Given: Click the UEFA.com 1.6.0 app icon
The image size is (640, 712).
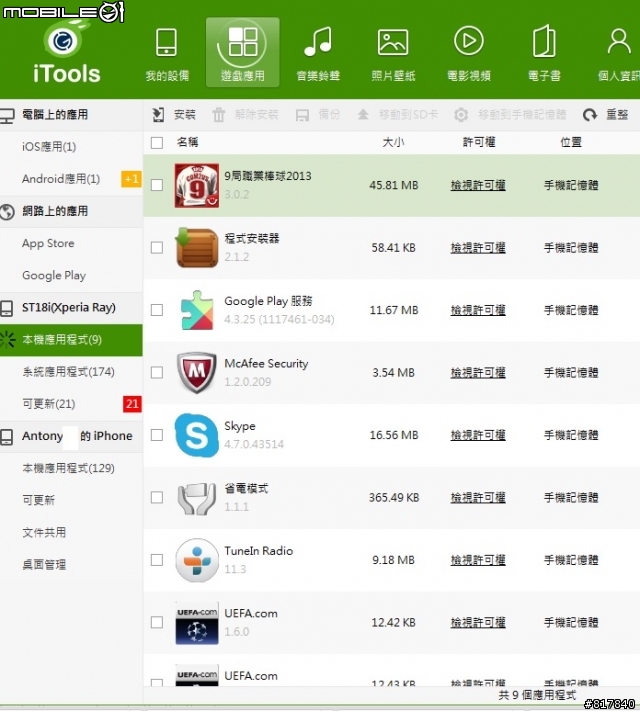Looking at the screenshot, I should click(197, 623).
